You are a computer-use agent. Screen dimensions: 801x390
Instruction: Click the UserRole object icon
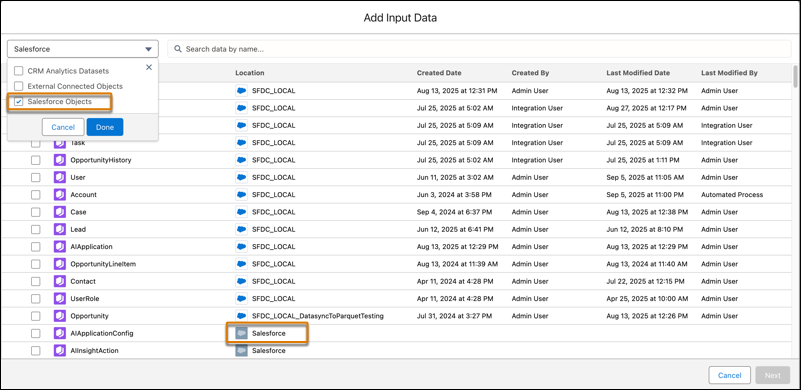(x=60, y=299)
